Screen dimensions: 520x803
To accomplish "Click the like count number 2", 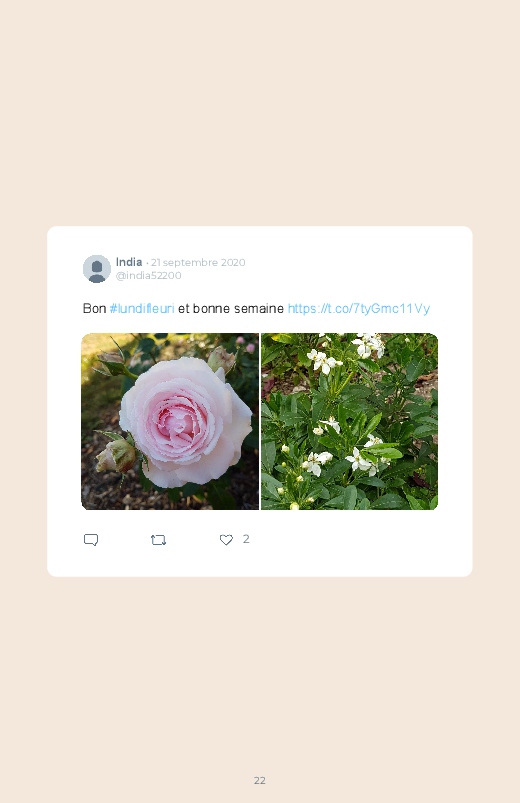I will [246, 539].
